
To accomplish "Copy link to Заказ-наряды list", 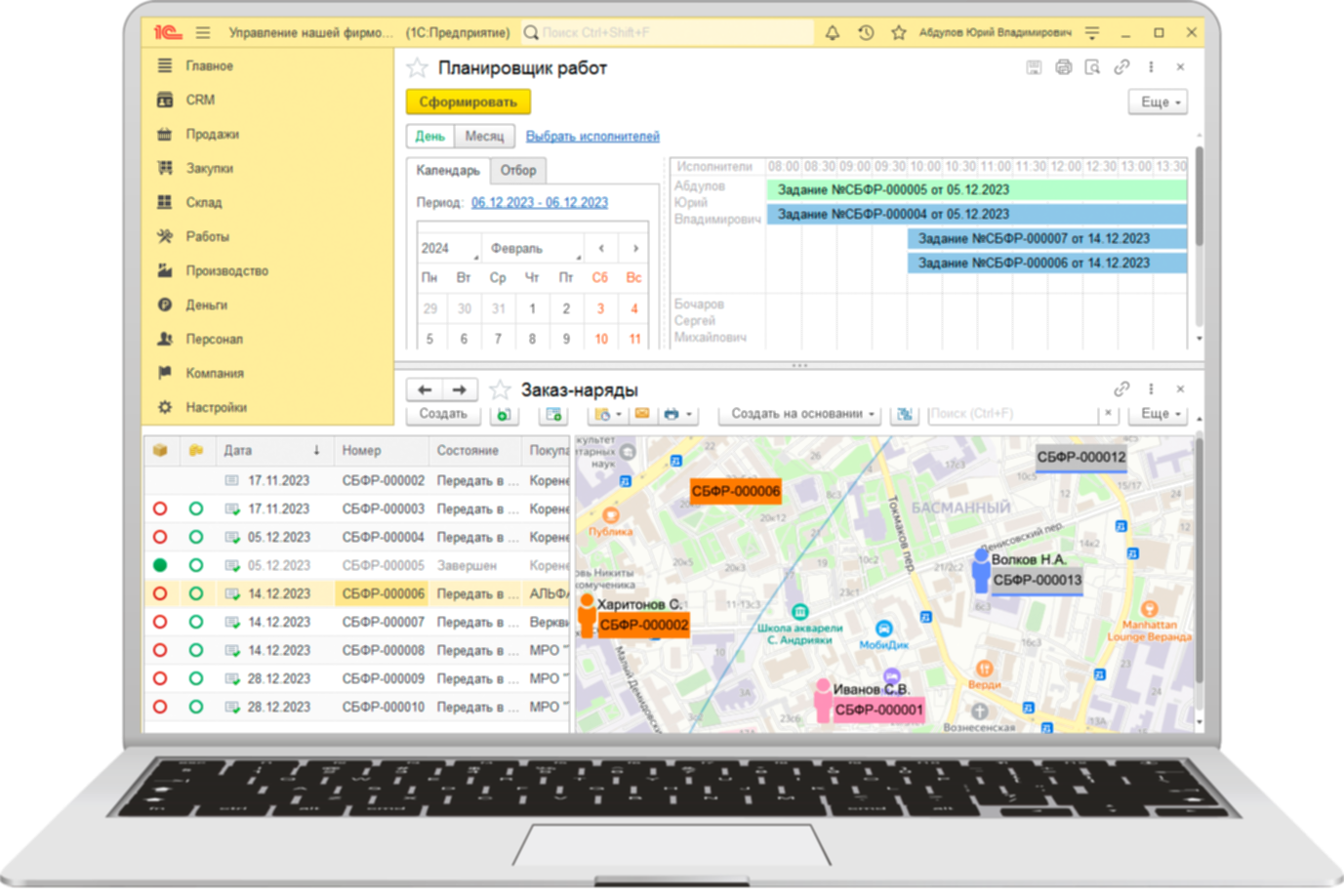I will pyautogui.click(x=1121, y=388).
